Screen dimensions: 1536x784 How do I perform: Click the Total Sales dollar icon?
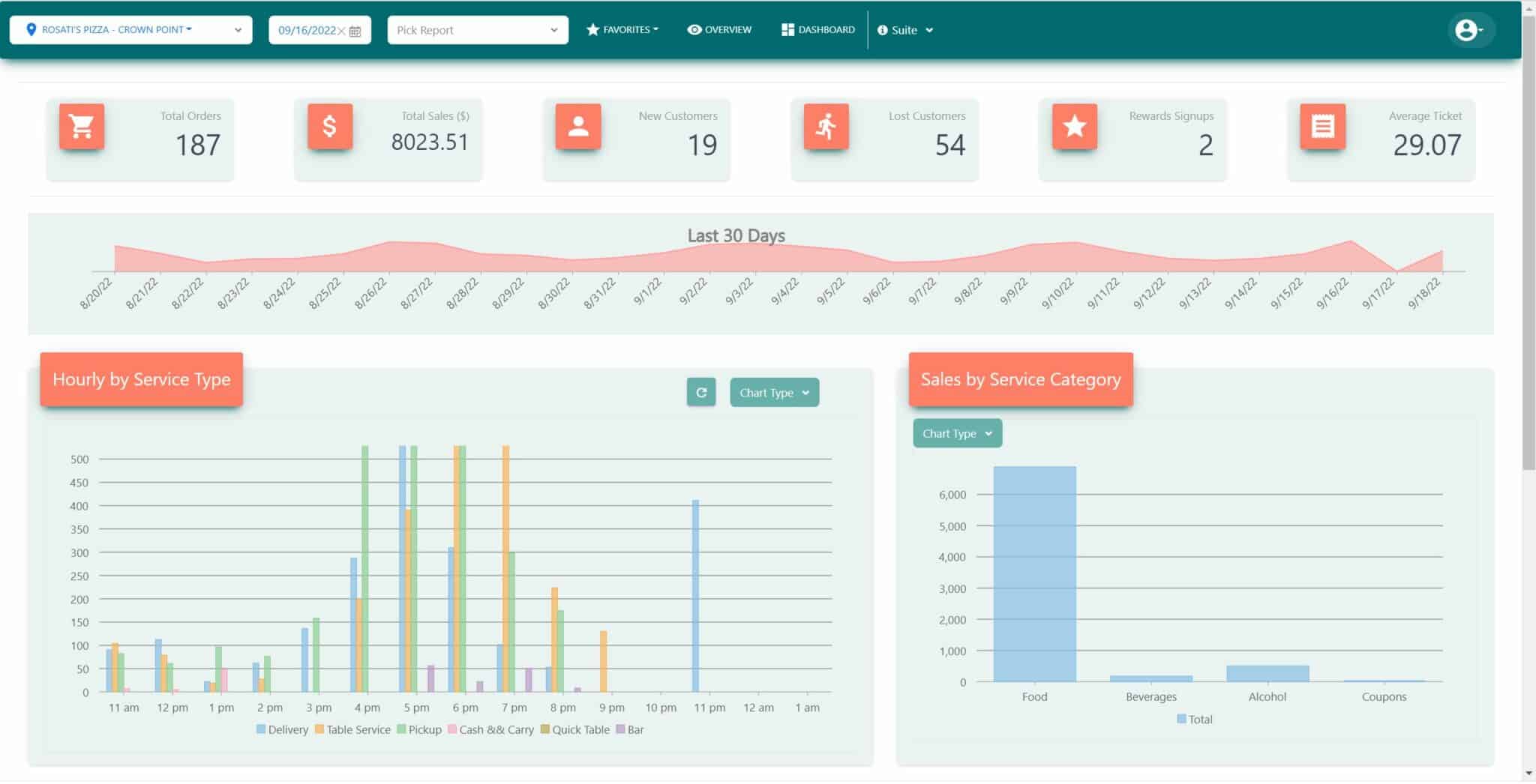coord(329,127)
